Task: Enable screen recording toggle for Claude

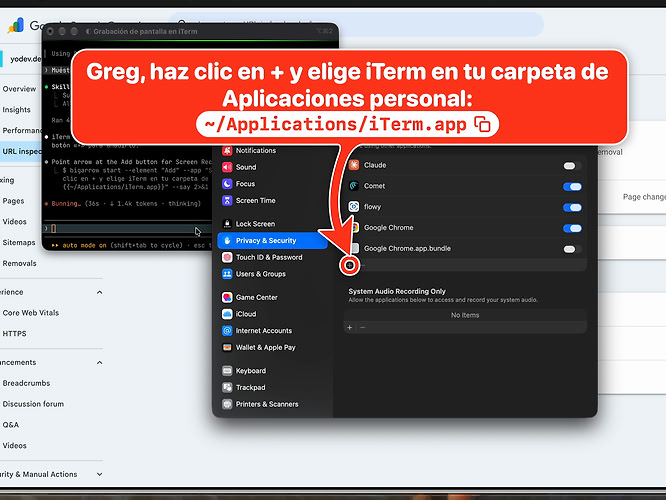Action: pyautogui.click(x=572, y=166)
